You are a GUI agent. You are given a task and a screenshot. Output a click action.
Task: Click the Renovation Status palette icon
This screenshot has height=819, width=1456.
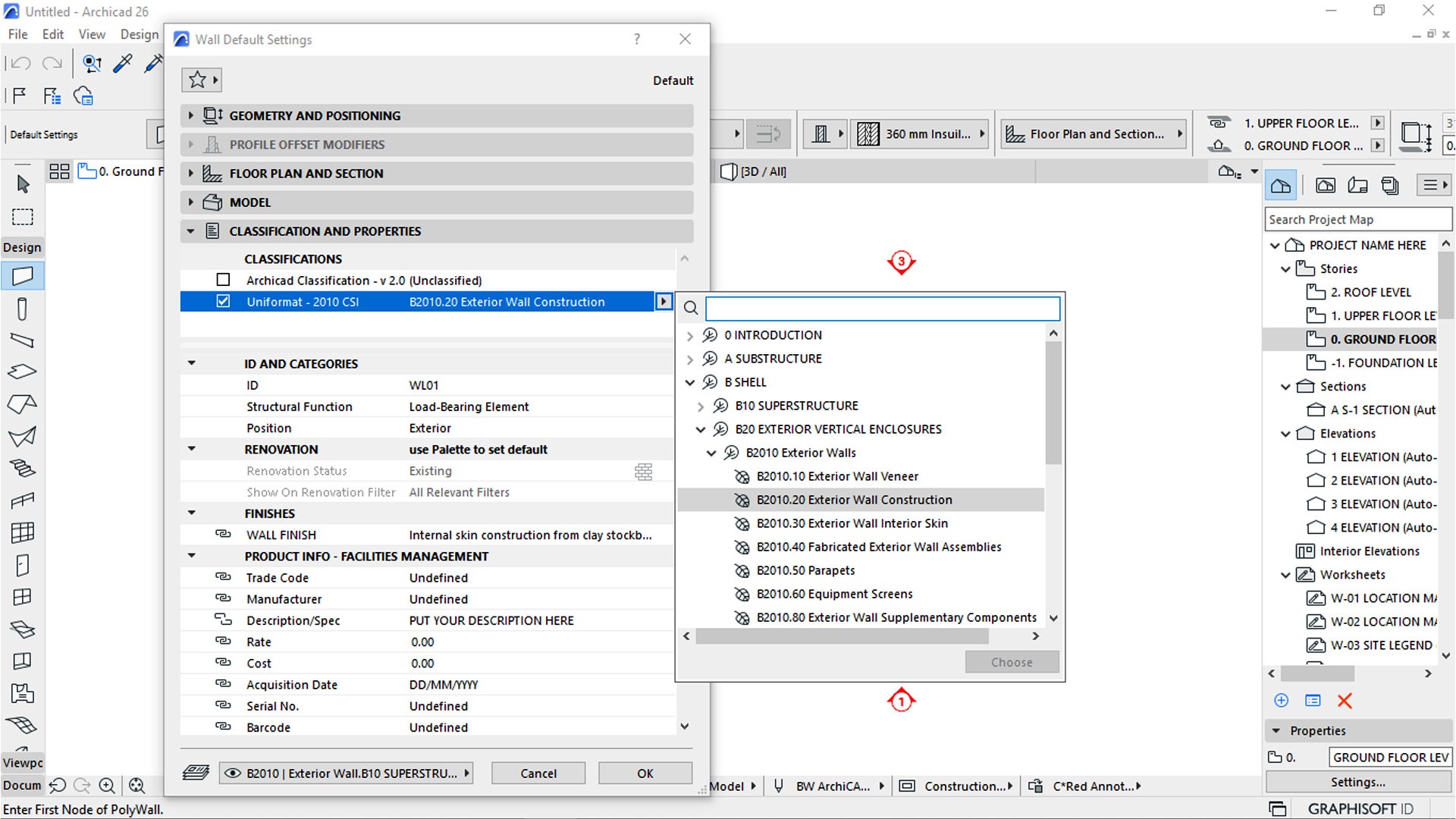pos(643,472)
